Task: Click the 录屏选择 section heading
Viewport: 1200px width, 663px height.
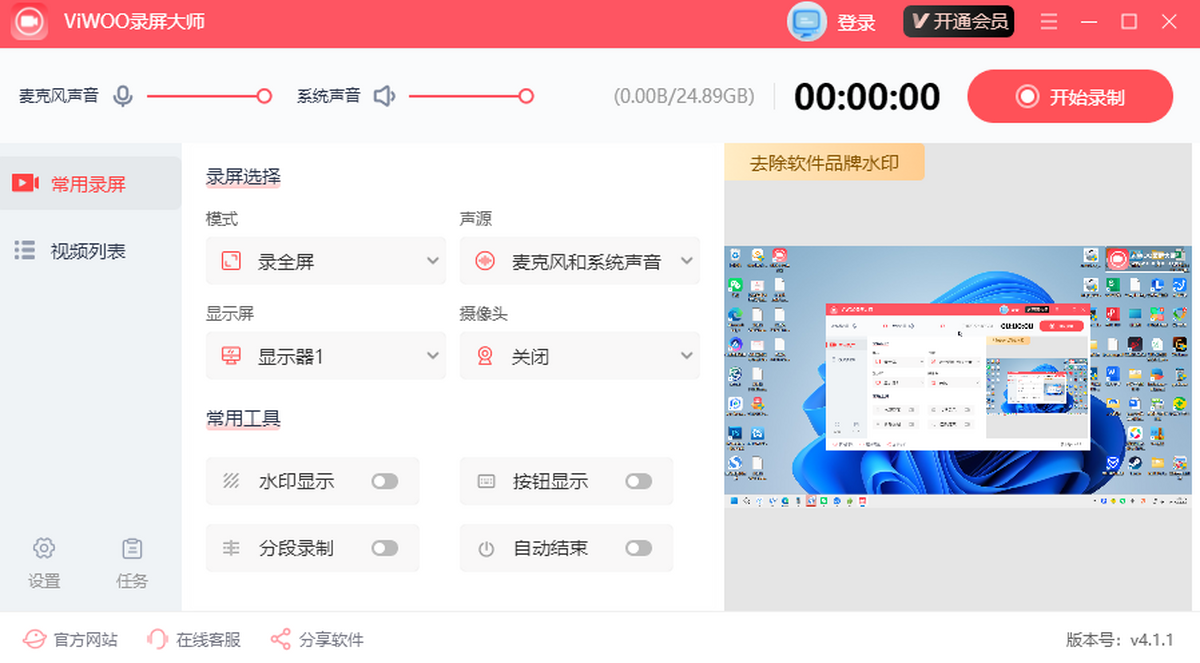Action: tap(243, 177)
